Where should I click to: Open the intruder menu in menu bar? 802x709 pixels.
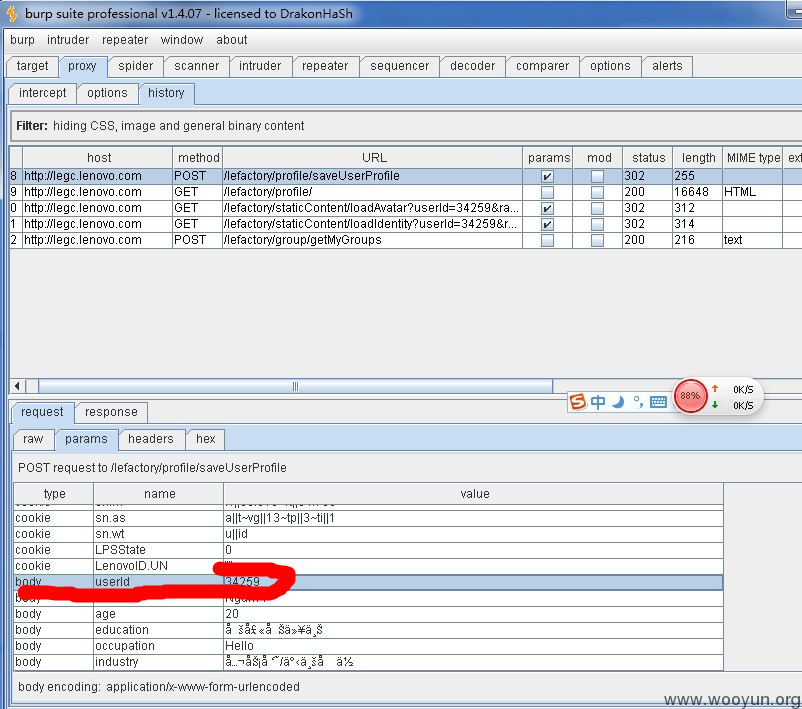[68, 40]
